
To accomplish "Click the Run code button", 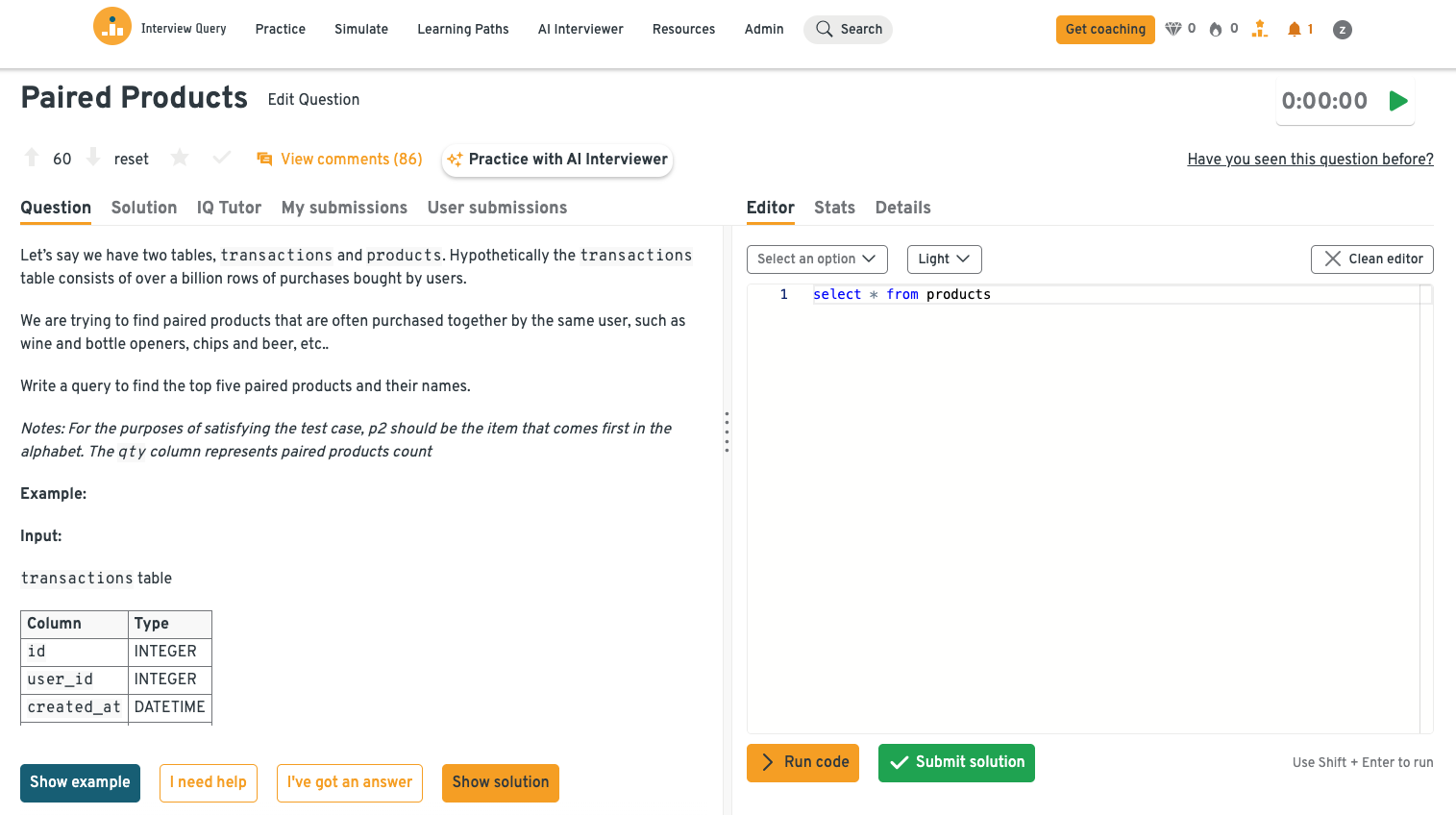I will [802, 762].
